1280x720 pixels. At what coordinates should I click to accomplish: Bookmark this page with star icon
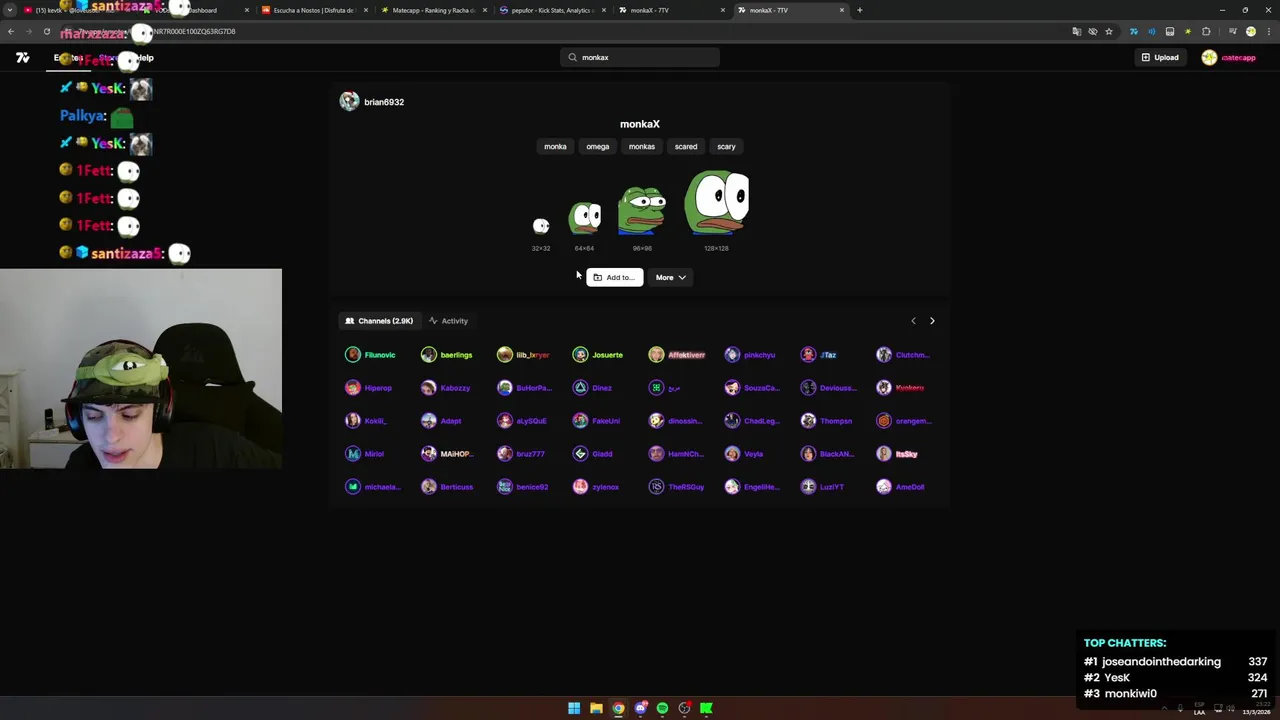click(1109, 31)
